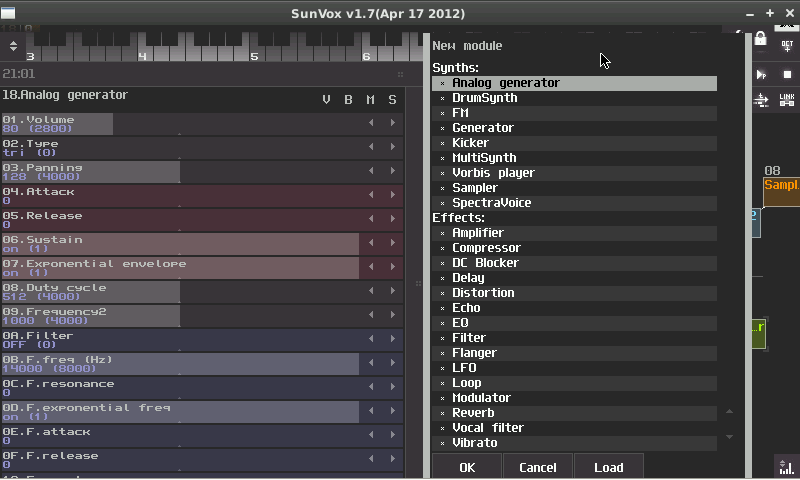The width and height of the screenshot is (800, 480).
Task: Select Filter effect in the list
Action: point(574,338)
